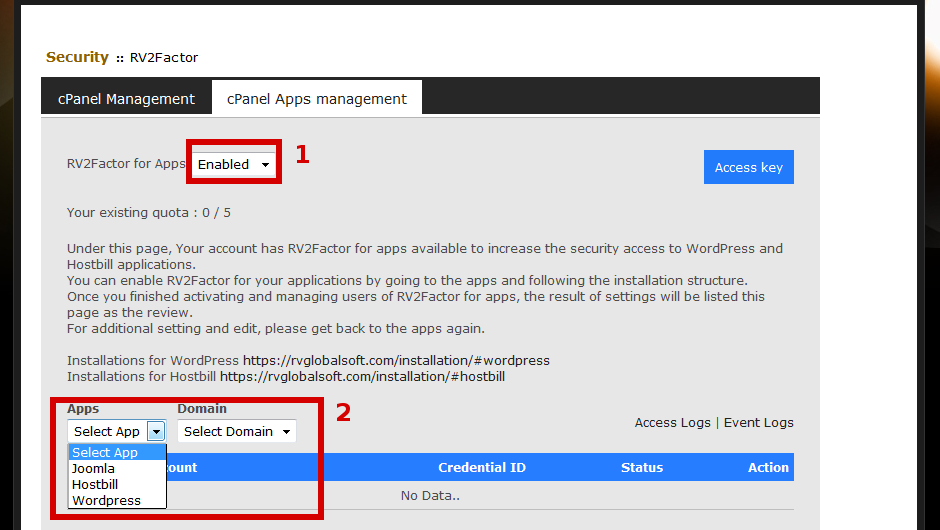Switch to the cPanel Management tab

tap(126, 98)
